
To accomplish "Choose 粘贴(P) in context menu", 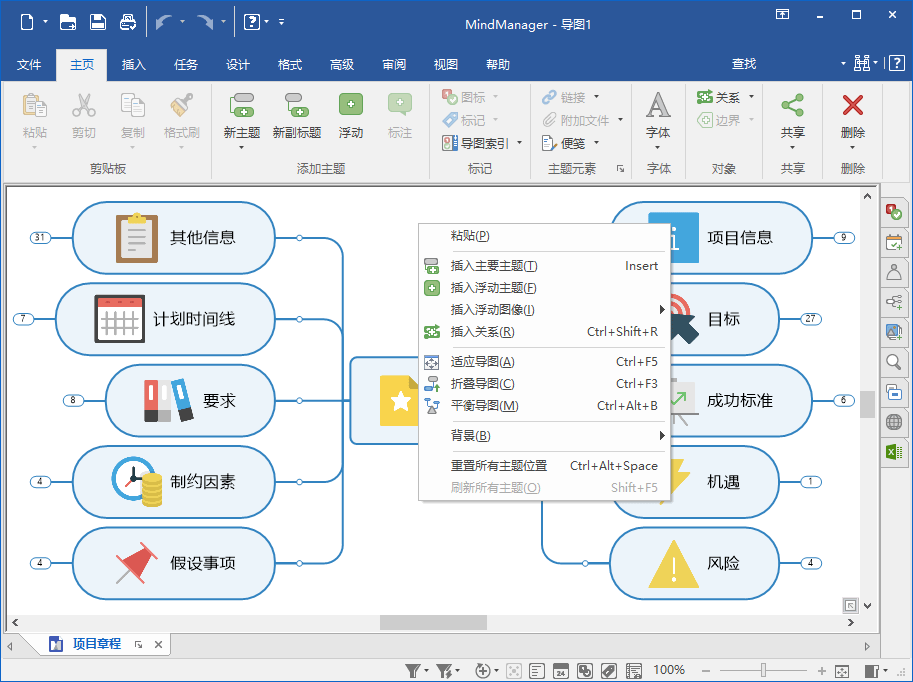I will [544, 236].
